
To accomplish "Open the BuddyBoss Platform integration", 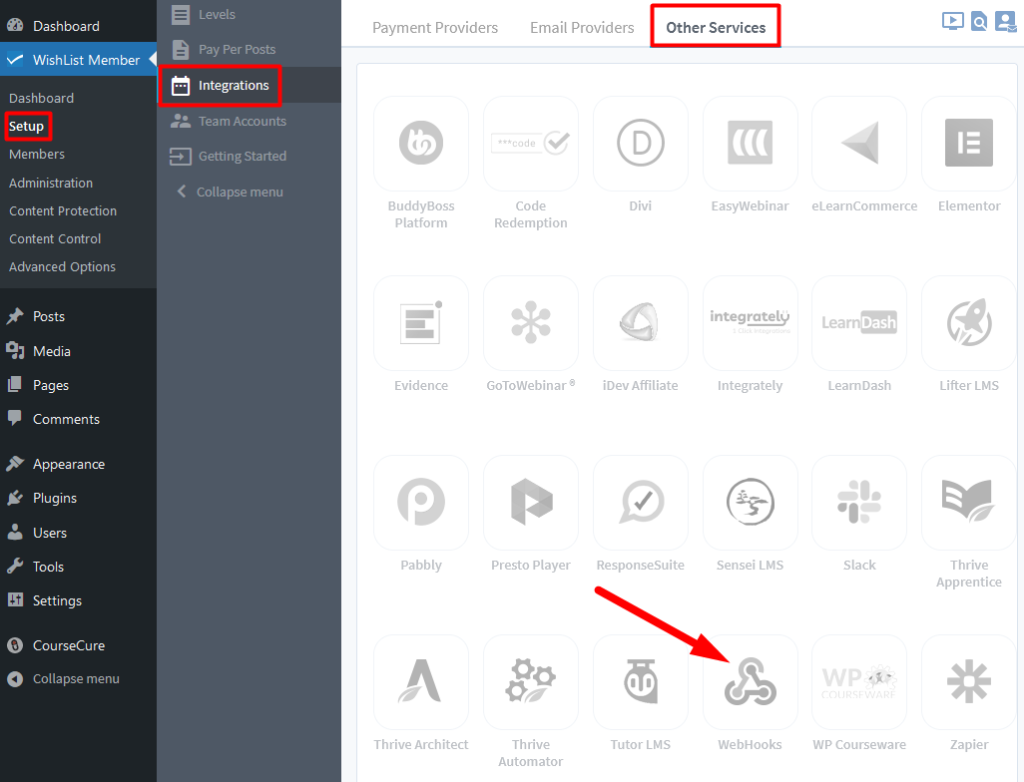I will tap(421, 144).
